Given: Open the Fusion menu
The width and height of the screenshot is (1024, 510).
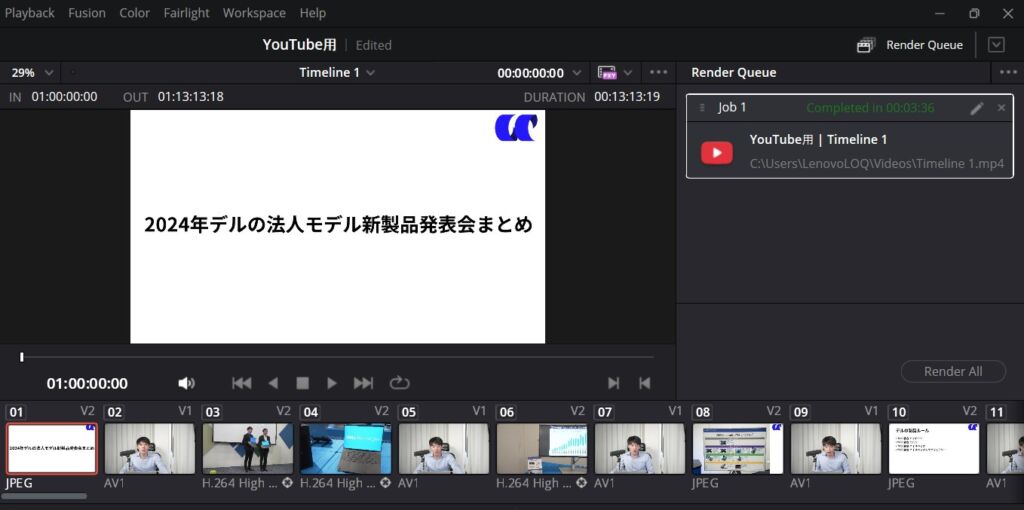Looking at the screenshot, I should point(87,13).
